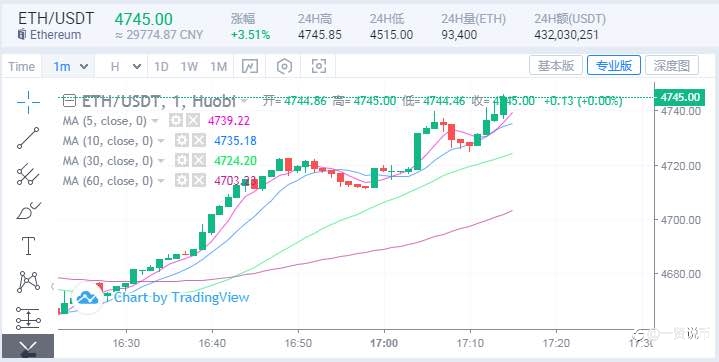The width and height of the screenshot is (719, 362).
Task: Click the 24H high 4745.85 value
Action: 320,35
